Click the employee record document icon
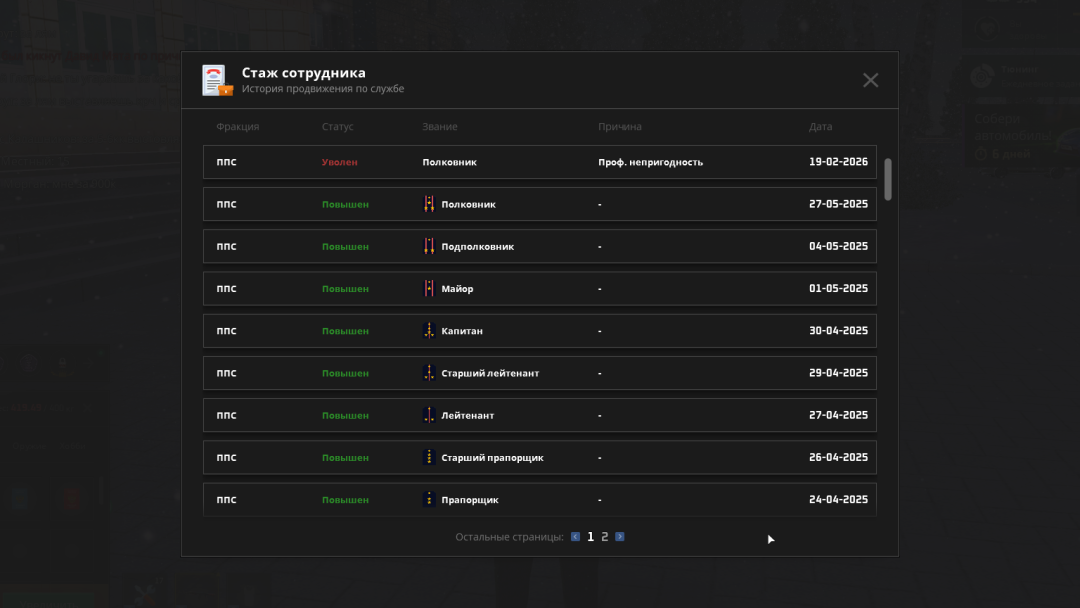The image size is (1080, 608). tap(217, 80)
